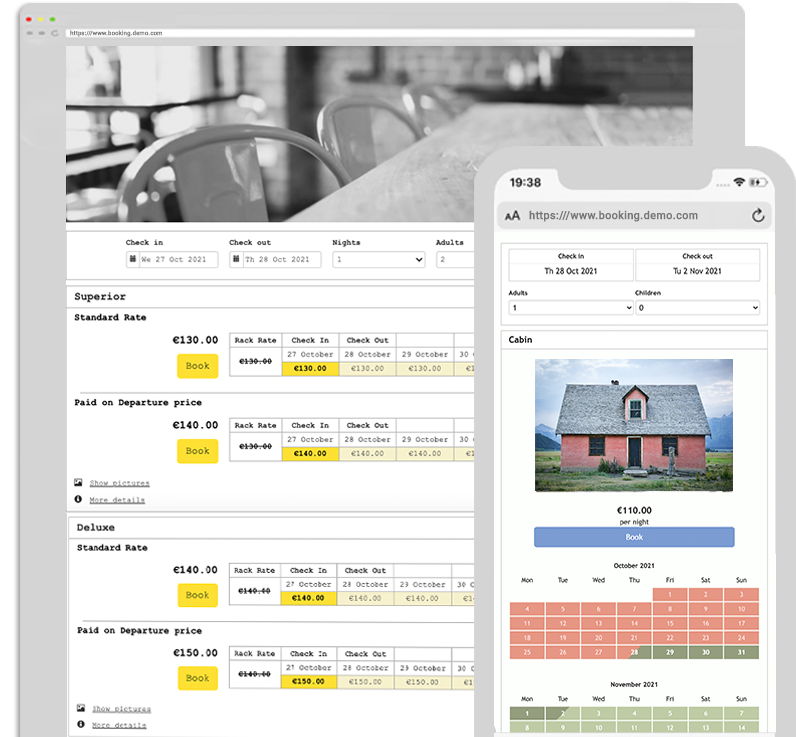Image resolution: width=796 pixels, height=737 pixels.
Task: Click the browser back arrow icon
Action: pos(29,33)
